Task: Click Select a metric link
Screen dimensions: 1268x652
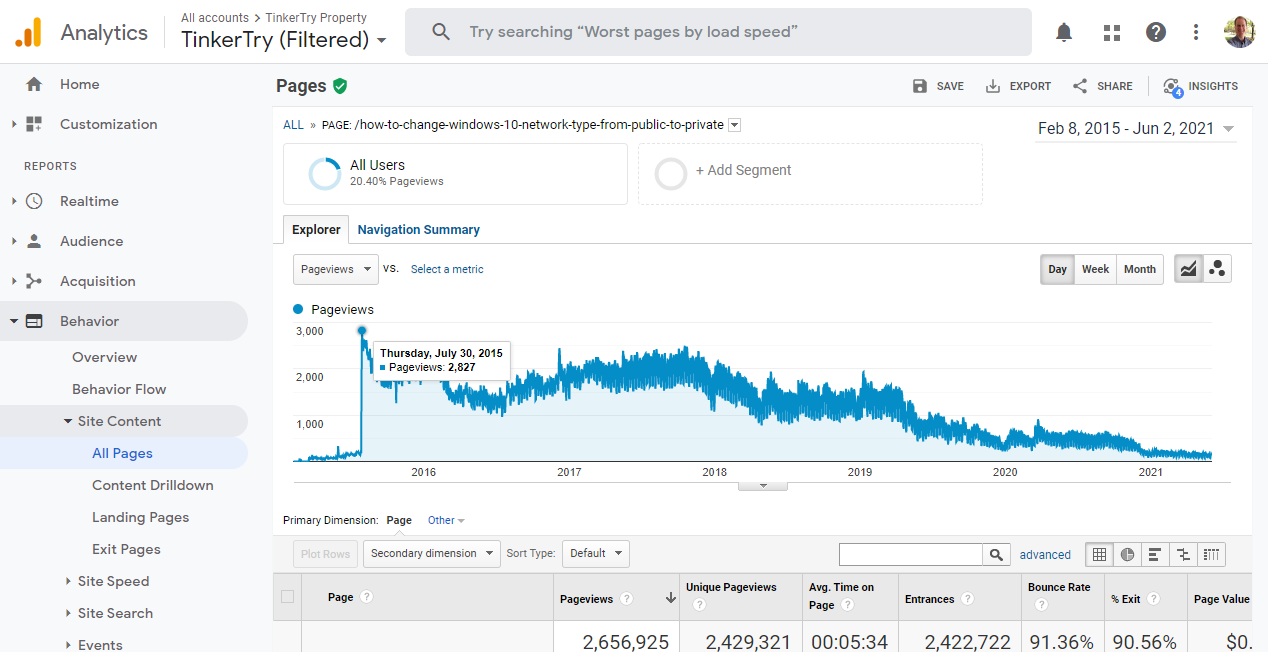Action: point(447,269)
